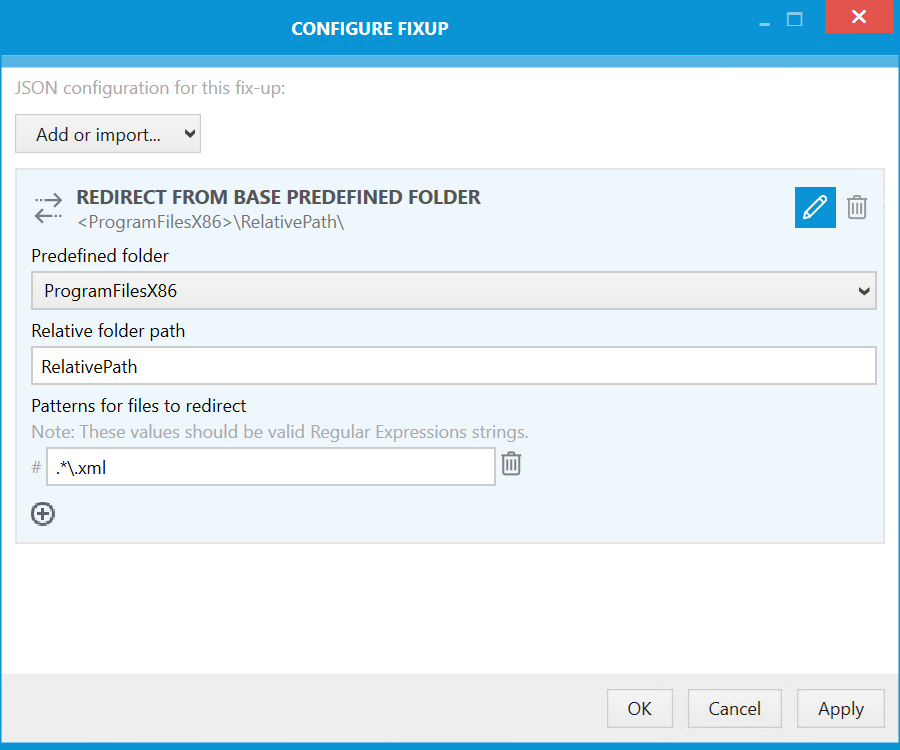Select the trash icon next to the pattern field
This screenshot has height=750, width=900.
click(511, 466)
